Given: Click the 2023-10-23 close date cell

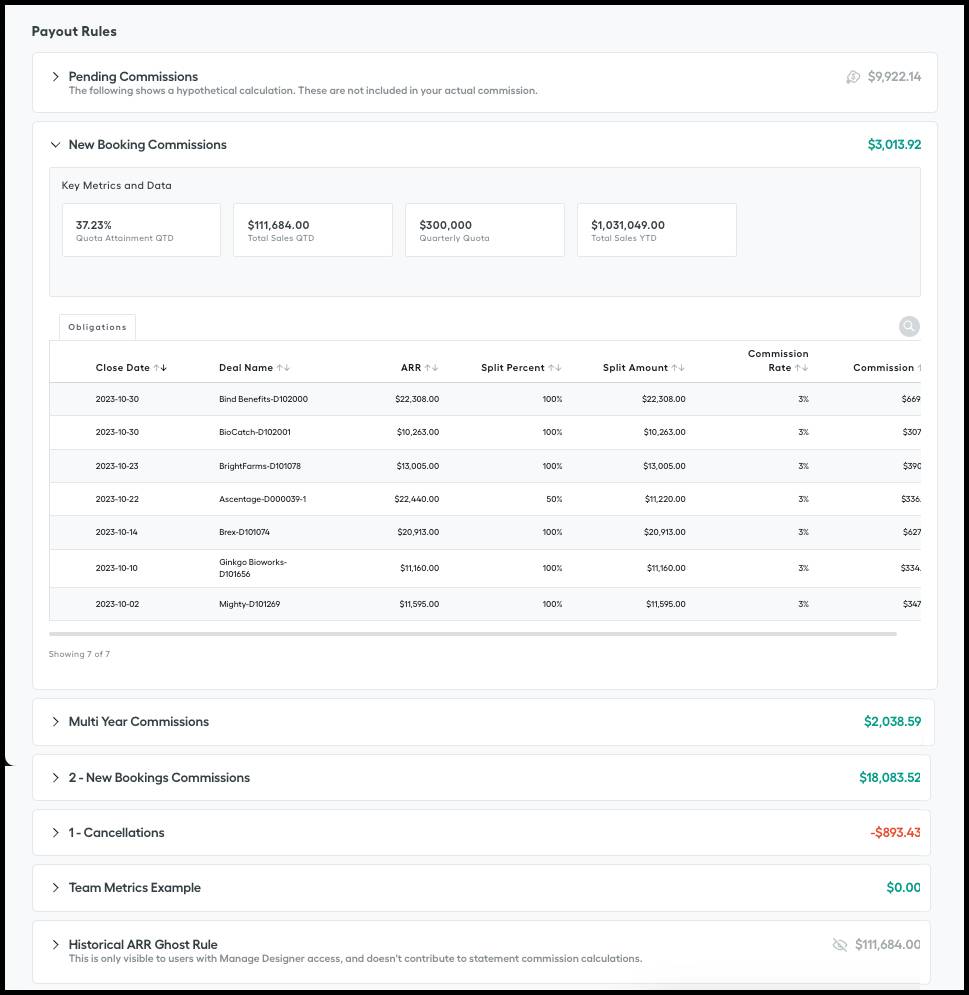Looking at the screenshot, I should pos(117,466).
